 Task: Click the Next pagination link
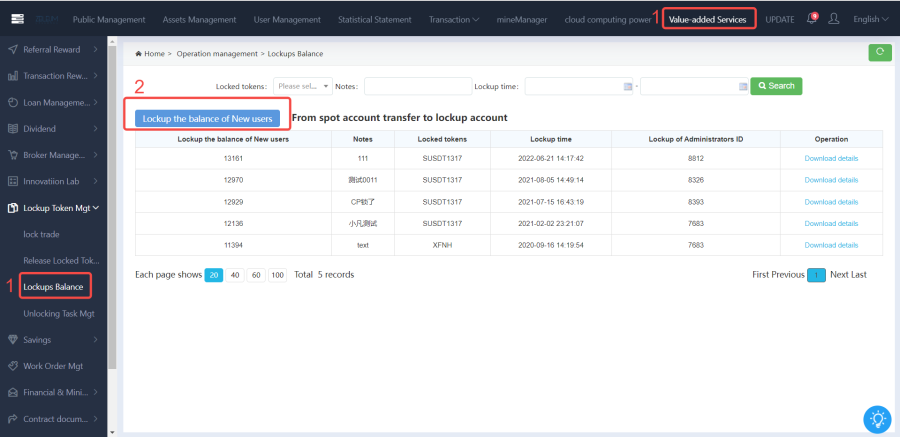839,275
